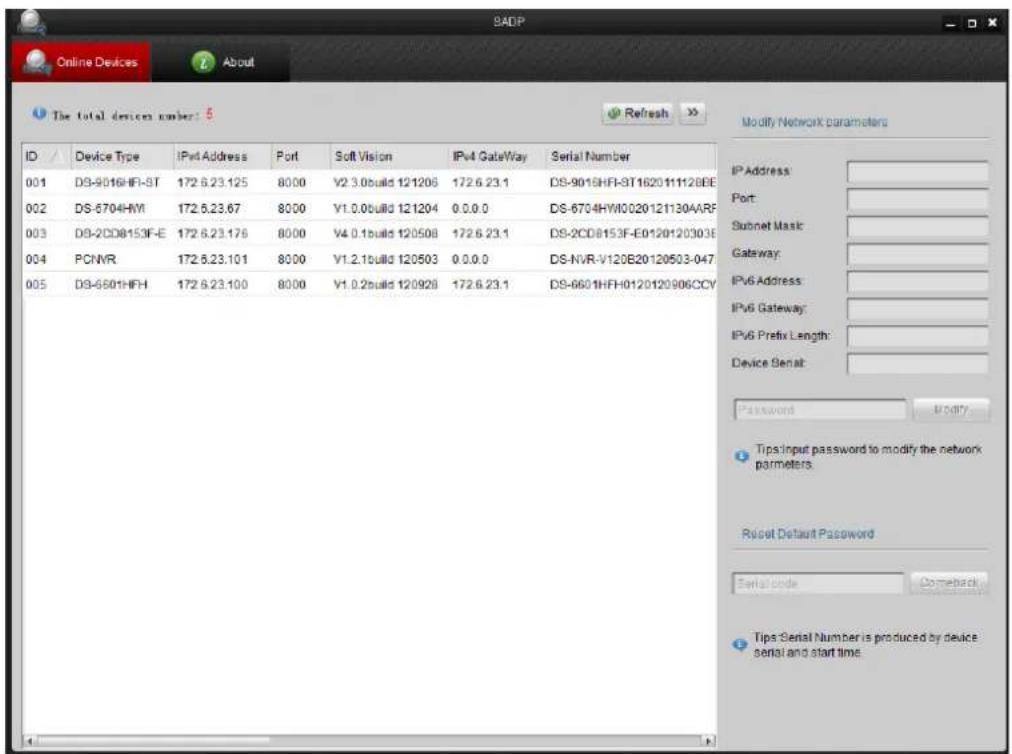Maximize the SADP window
Screen dimensions: 1012x754
point(971,24)
